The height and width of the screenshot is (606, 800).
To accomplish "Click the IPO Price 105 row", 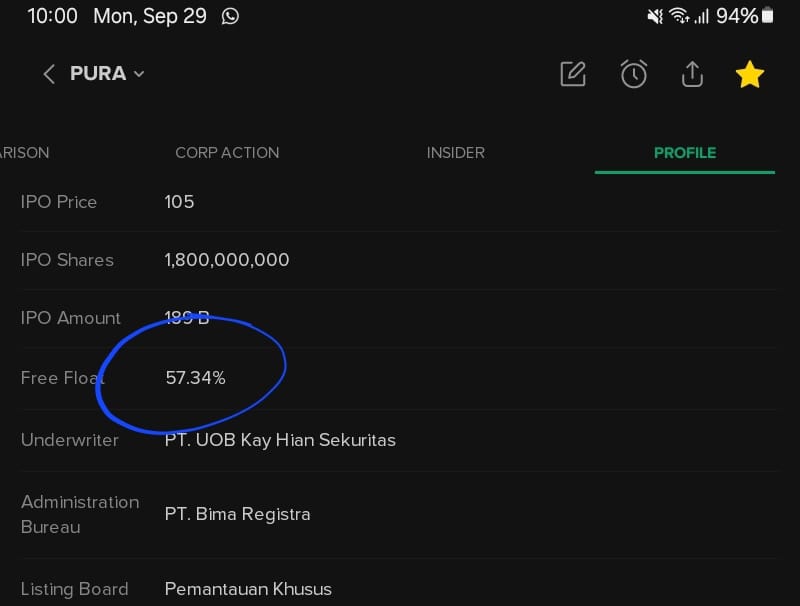I will pos(179,202).
